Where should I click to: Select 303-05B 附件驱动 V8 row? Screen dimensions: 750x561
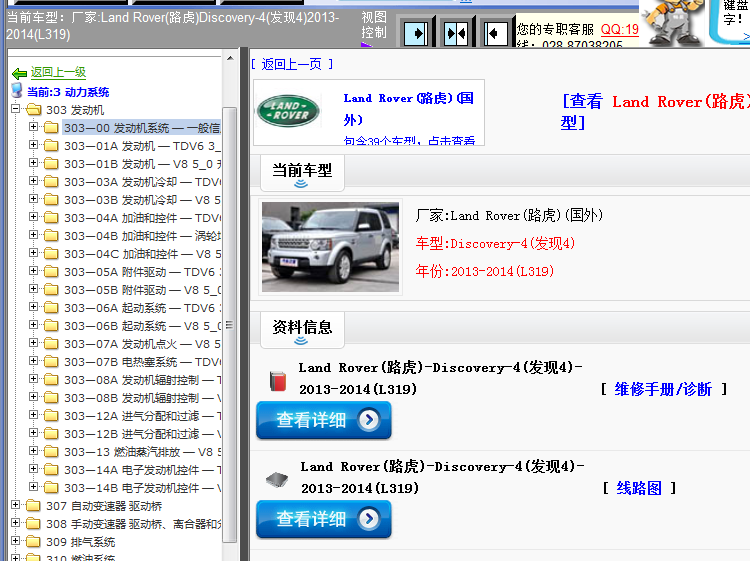pyautogui.click(x=142, y=290)
